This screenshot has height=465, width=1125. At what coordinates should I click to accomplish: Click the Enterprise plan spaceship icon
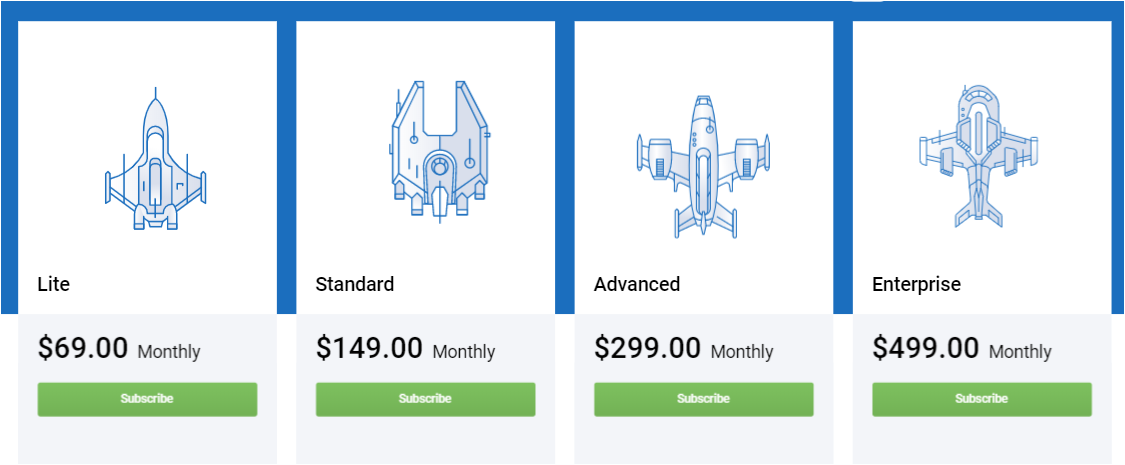[979, 156]
